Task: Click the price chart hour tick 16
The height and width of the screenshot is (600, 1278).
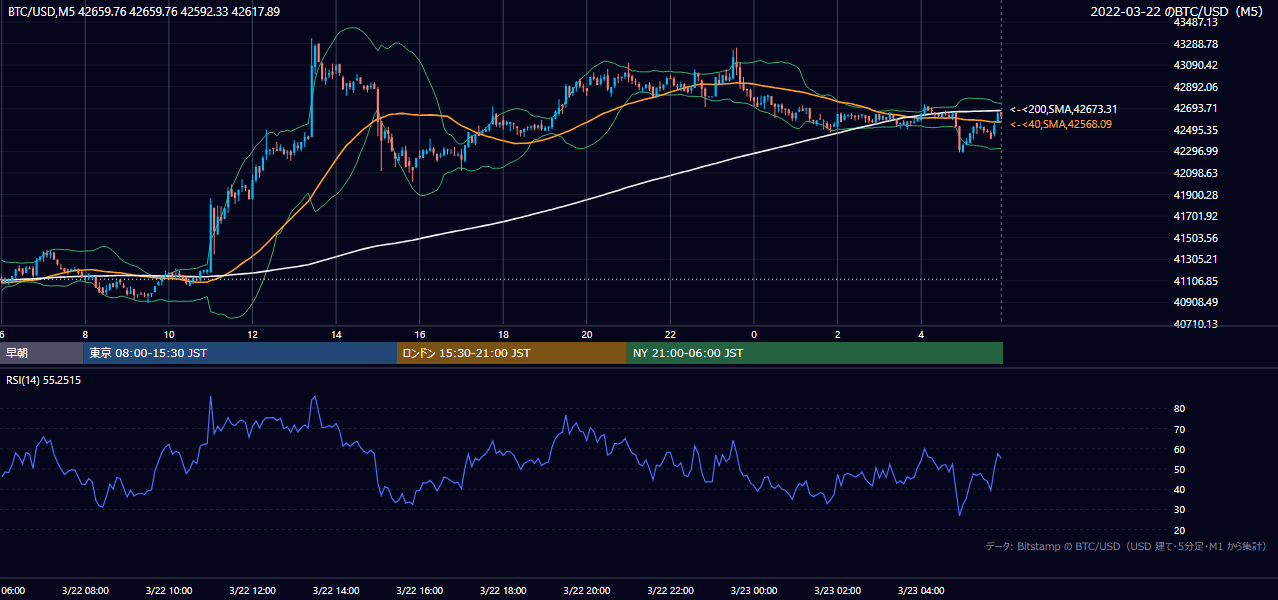Action: click(420, 335)
